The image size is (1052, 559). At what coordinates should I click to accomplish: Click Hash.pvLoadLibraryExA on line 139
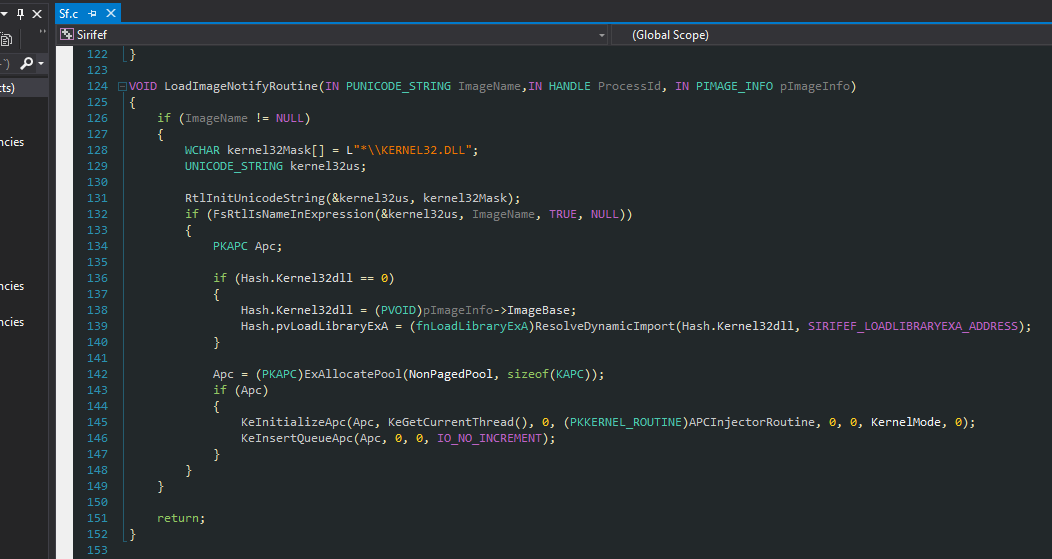pyautogui.click(x=314, y=326)
